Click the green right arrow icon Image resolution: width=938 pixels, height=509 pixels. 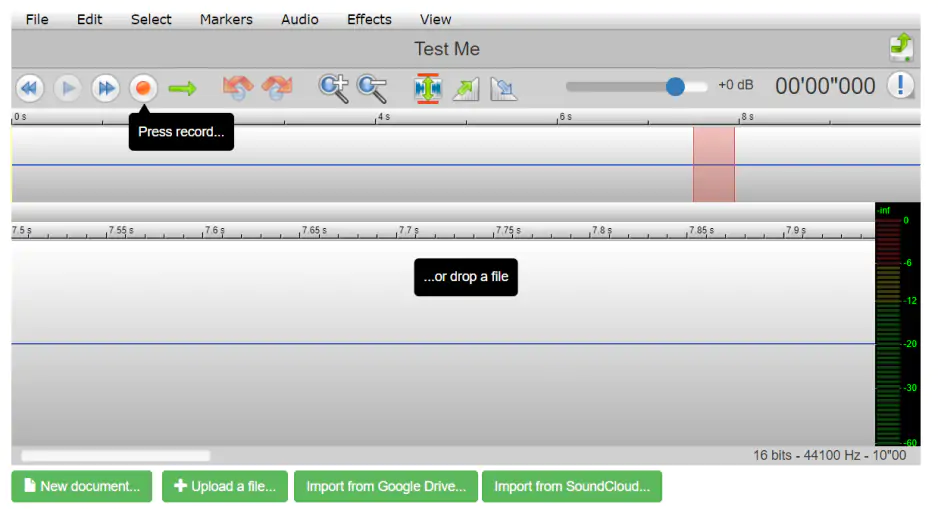point(182,88)
